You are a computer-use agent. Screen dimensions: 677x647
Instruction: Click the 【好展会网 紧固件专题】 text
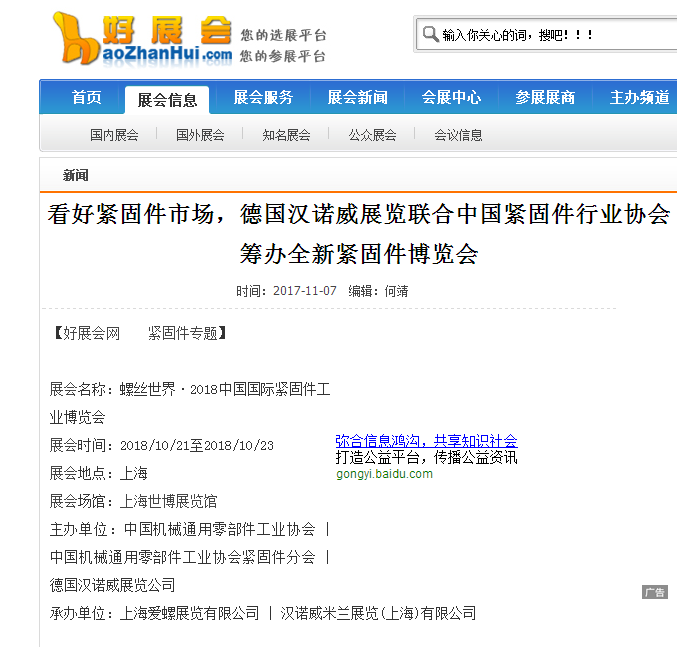pyautogui.click(x=139, y=333)
